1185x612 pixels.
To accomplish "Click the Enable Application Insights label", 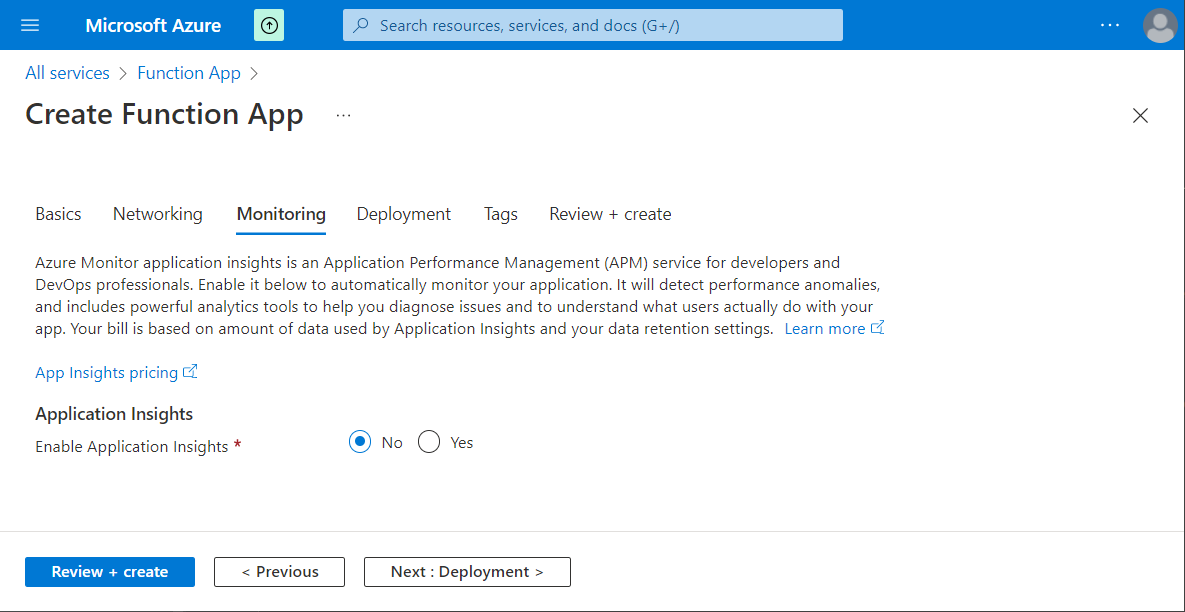I will click(x=131, y=447).
